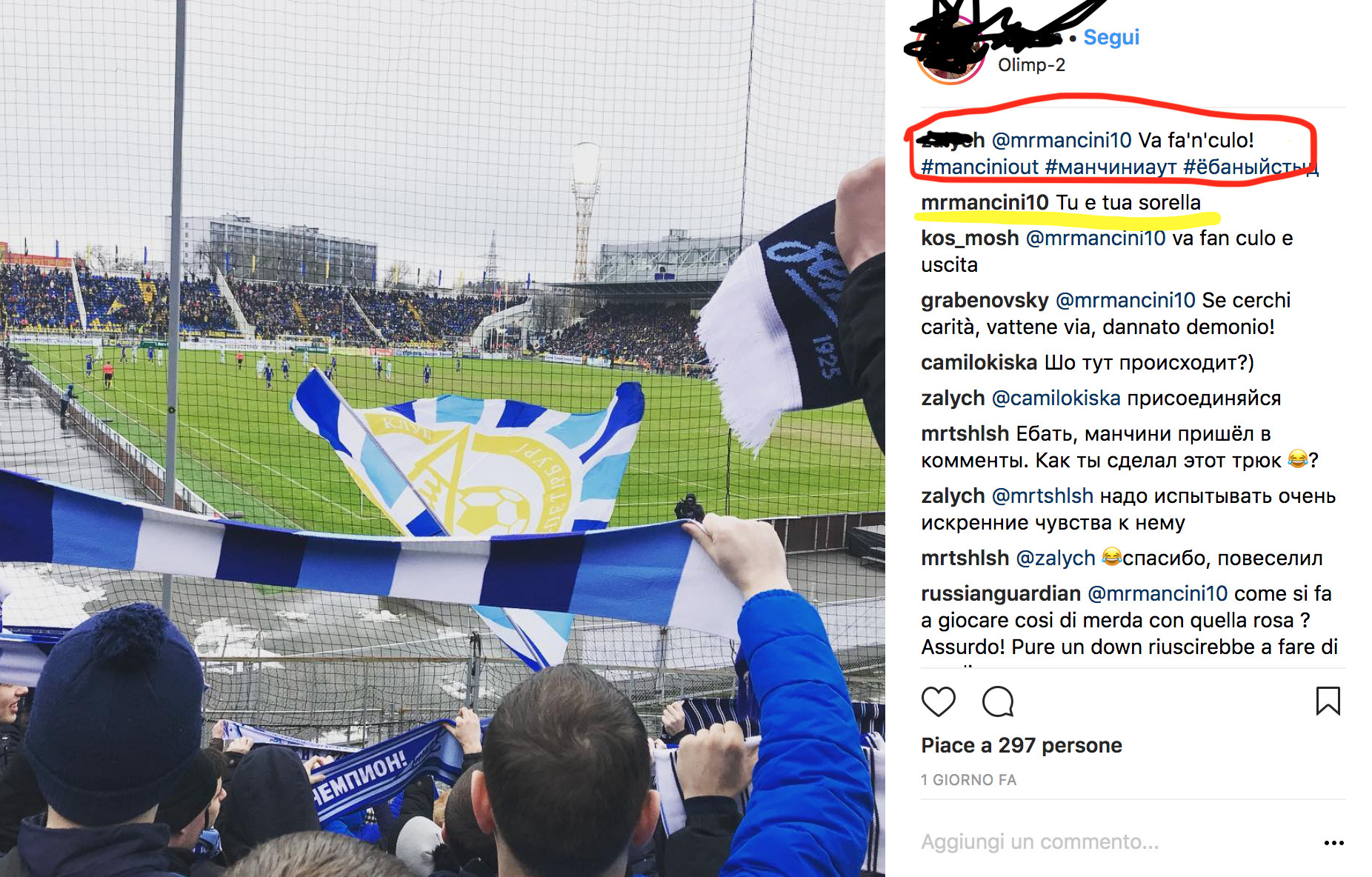This screenshot has width=1372, height=877.
Task: Open russianguardian's profile
Action: coord(1001,594)
